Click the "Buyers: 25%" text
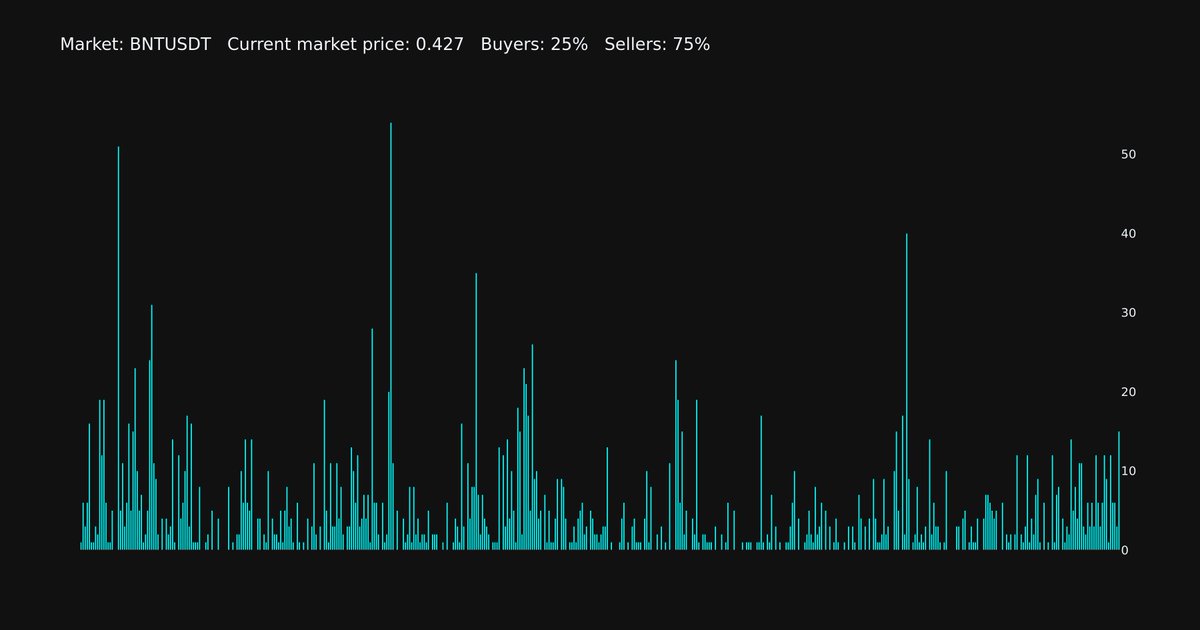Image resolution: width=1200 pixels, height=630 pixels. (534, 44)
